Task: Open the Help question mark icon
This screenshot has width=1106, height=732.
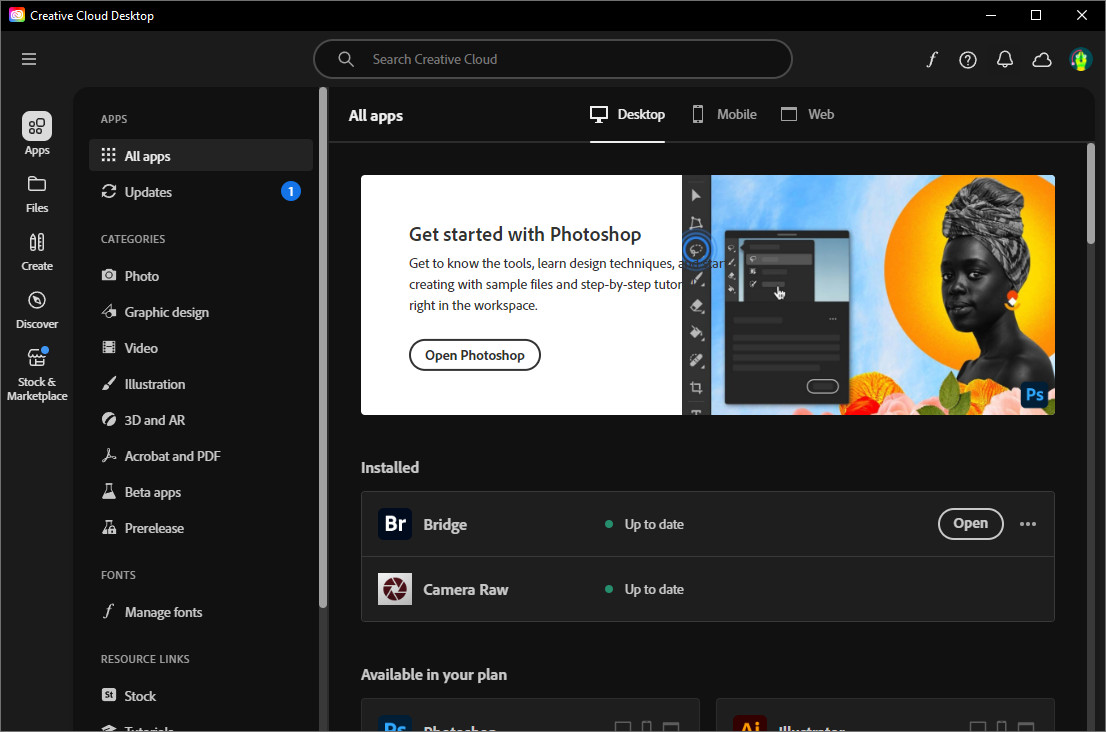Action: pyautogui.click(x=968, y=59)
